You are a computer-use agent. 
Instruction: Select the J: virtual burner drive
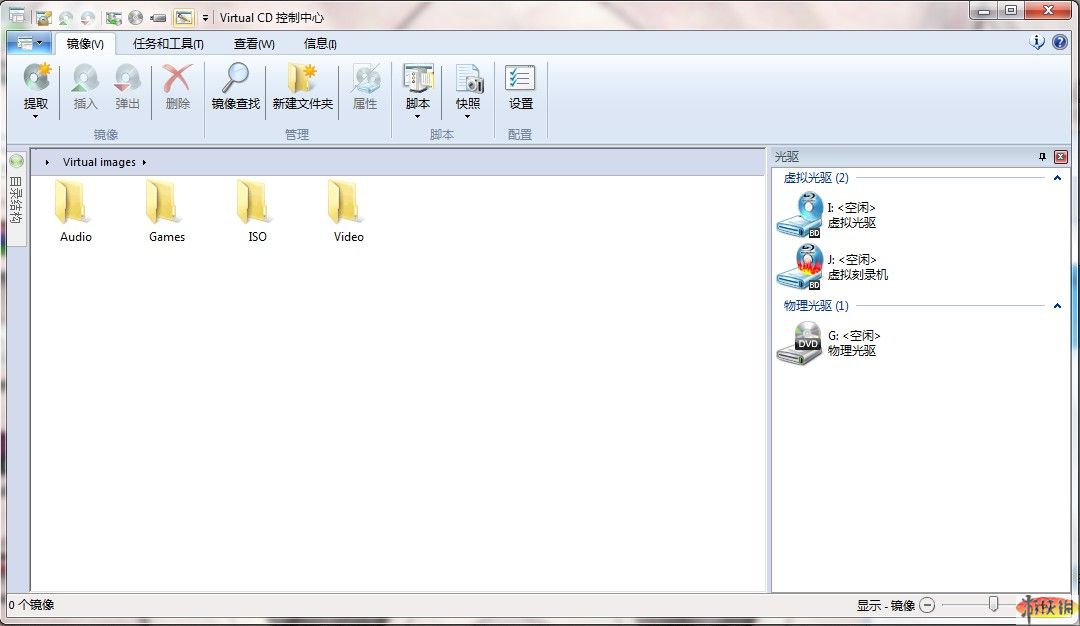[799, 267]
